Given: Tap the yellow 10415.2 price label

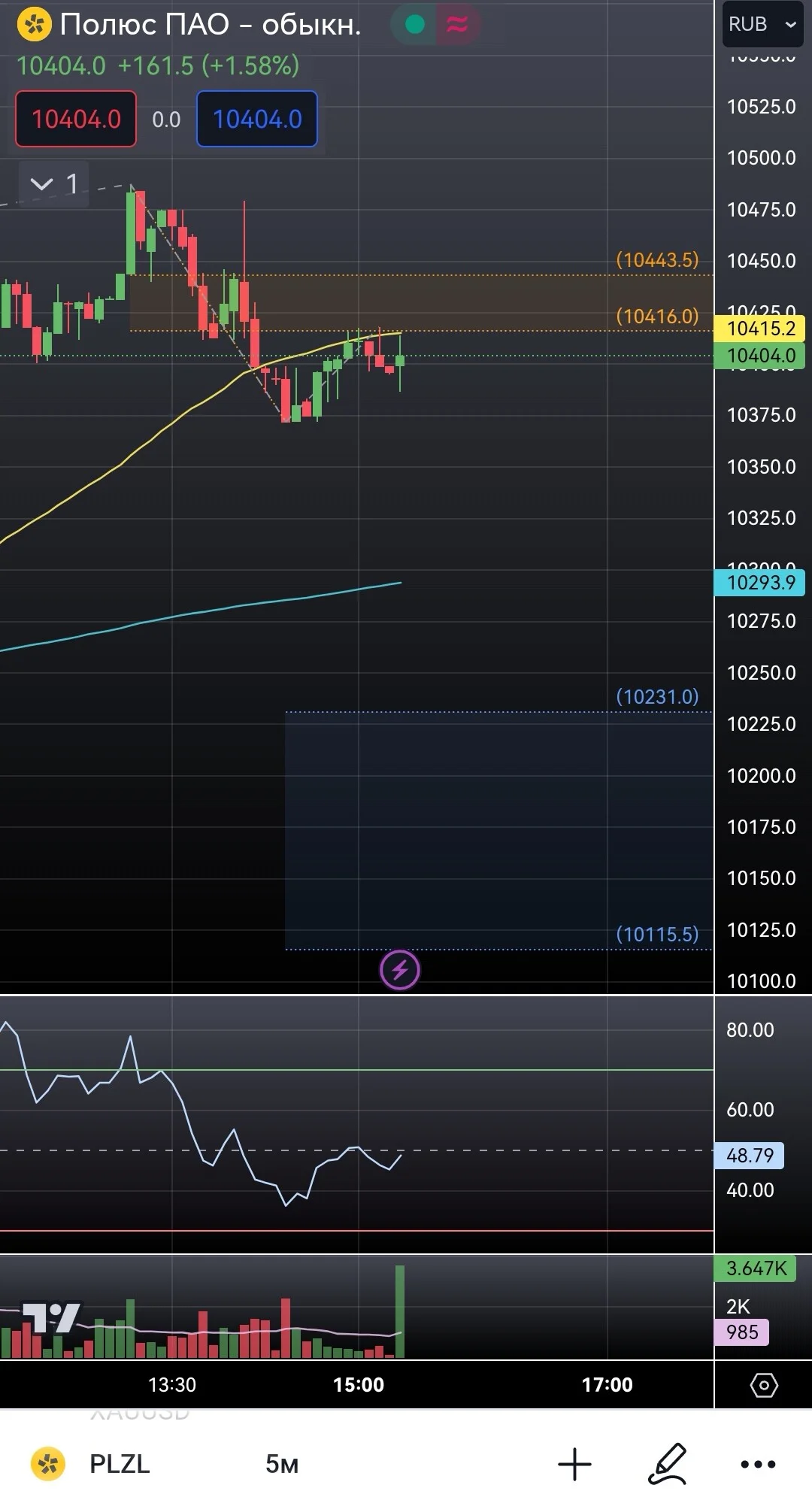Looking at the screenshot, I should point(761,329).
